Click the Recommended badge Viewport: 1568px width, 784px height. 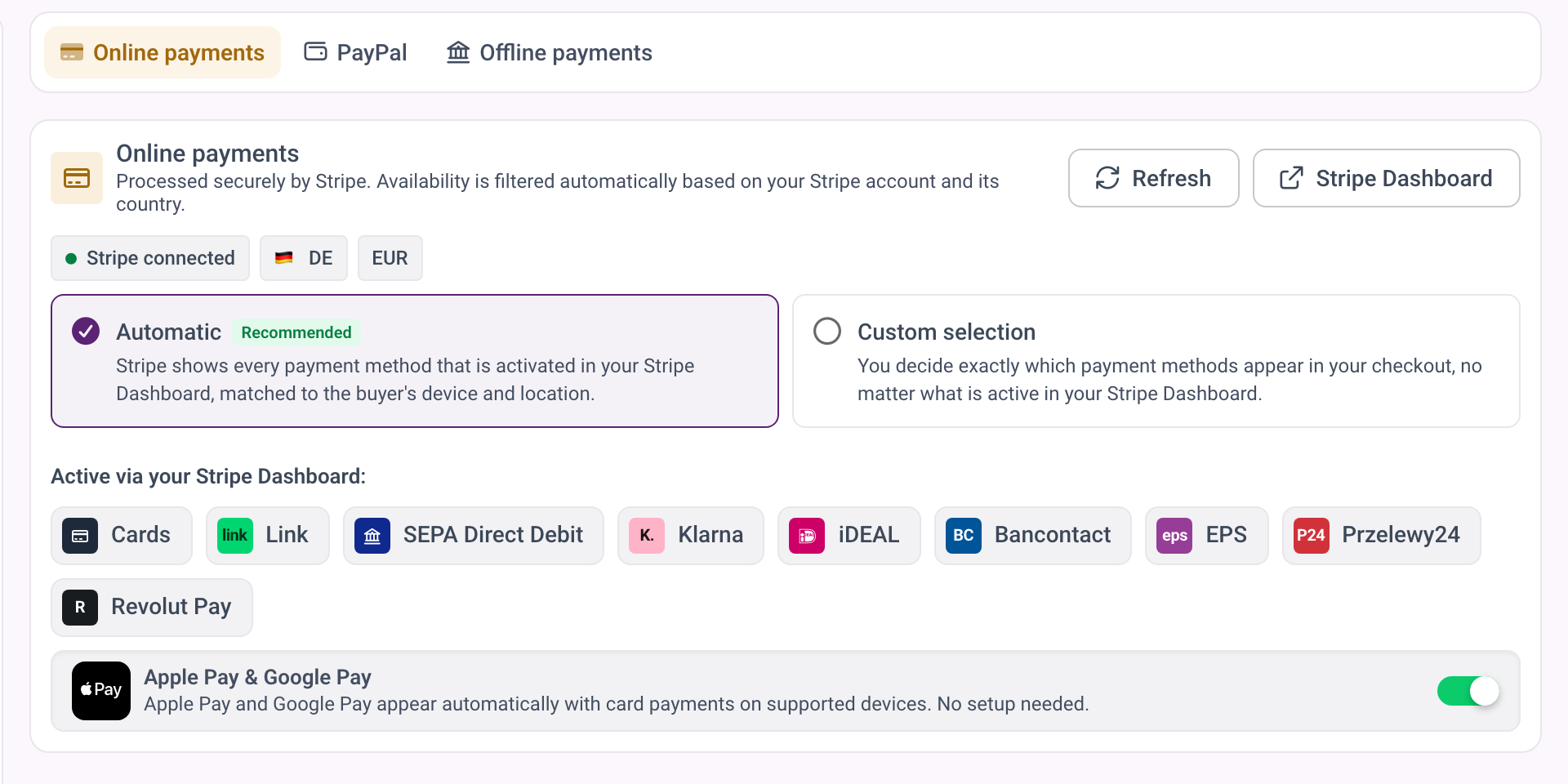[296, 332]
